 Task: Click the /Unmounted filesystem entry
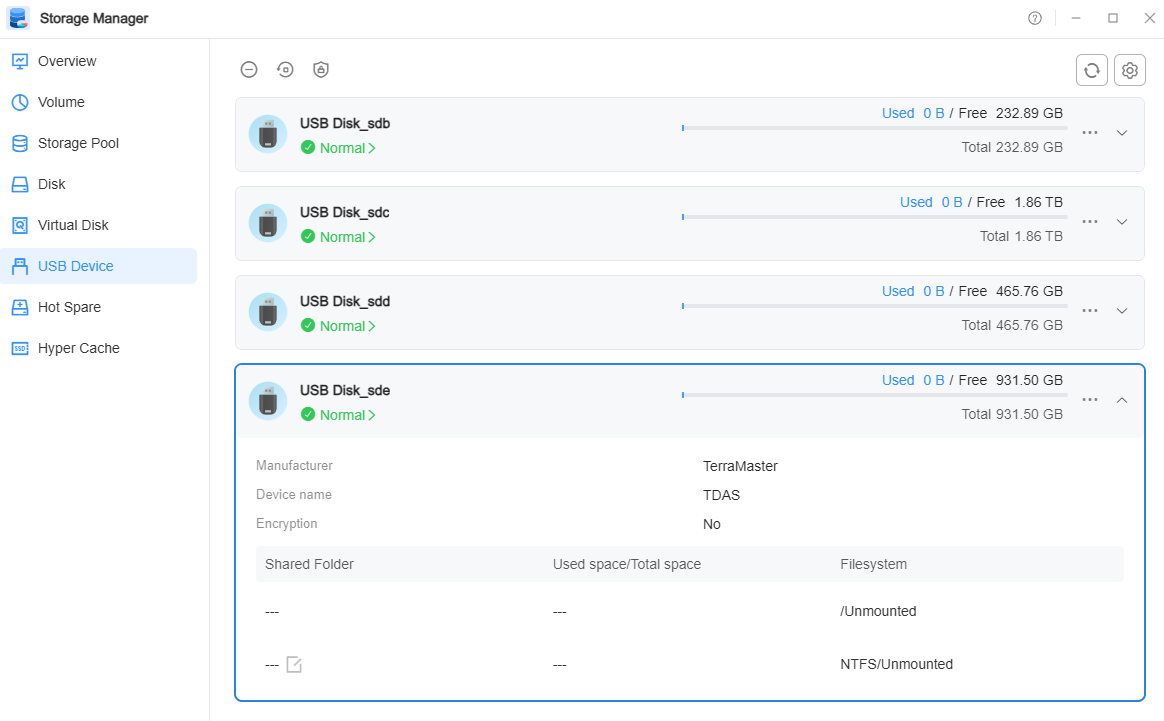[x=878, y=611]
